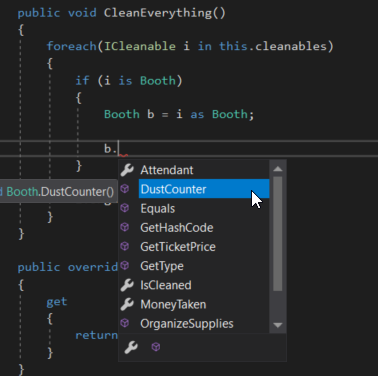Click the cube icon next to GetHashCode
The width and height of the screenshot is (378, 376).
click(x=125, y=227)
